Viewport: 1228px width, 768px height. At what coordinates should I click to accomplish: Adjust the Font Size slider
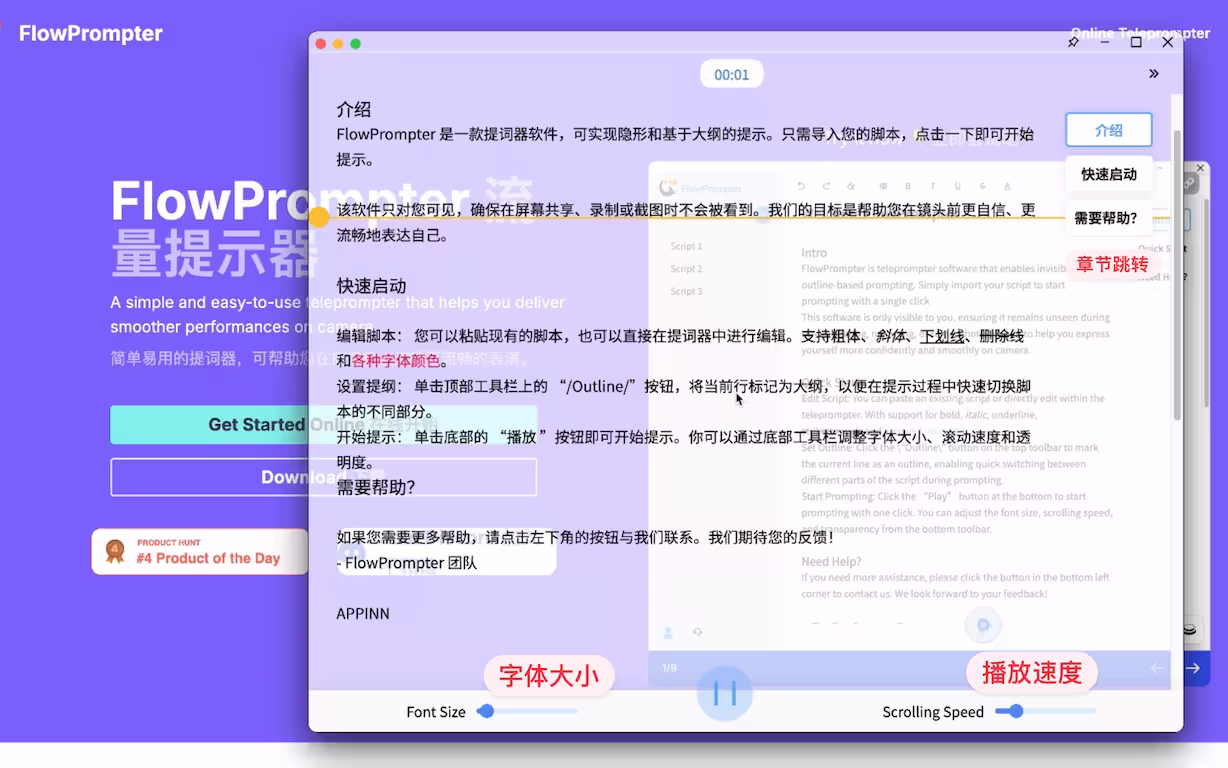click(528, 711)
